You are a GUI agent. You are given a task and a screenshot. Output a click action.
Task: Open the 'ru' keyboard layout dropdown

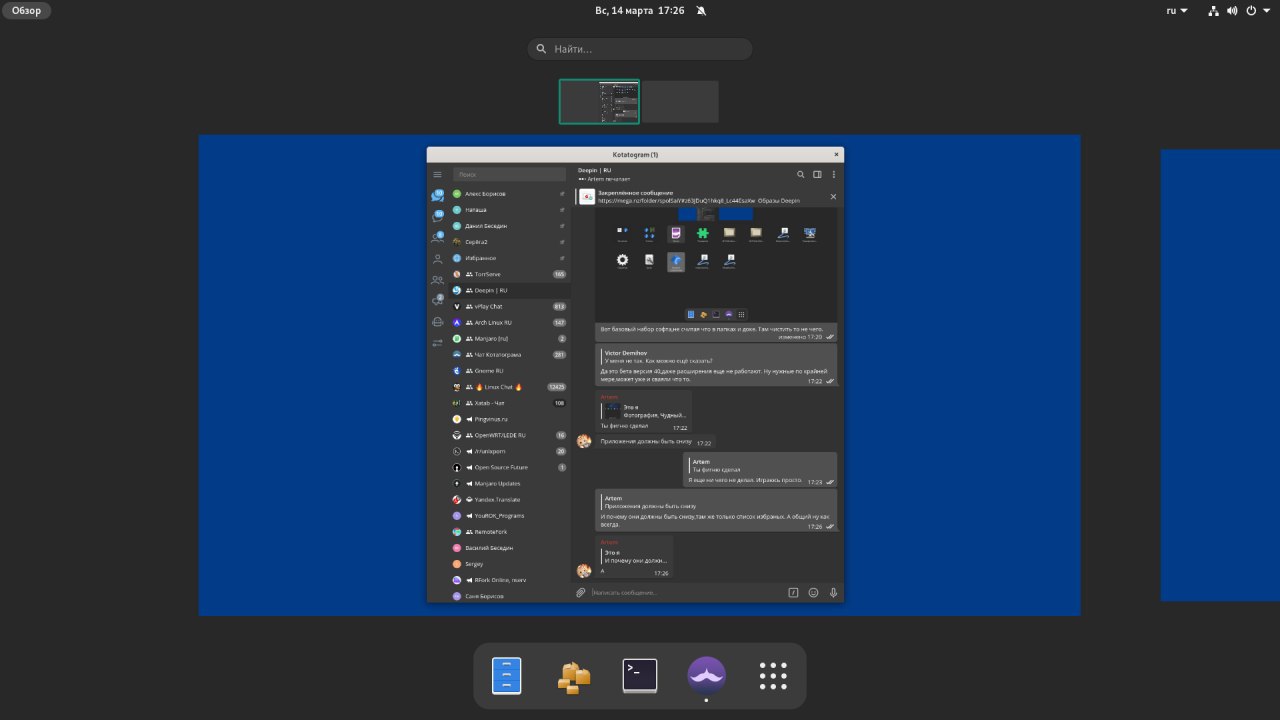tap(1177, 10)
